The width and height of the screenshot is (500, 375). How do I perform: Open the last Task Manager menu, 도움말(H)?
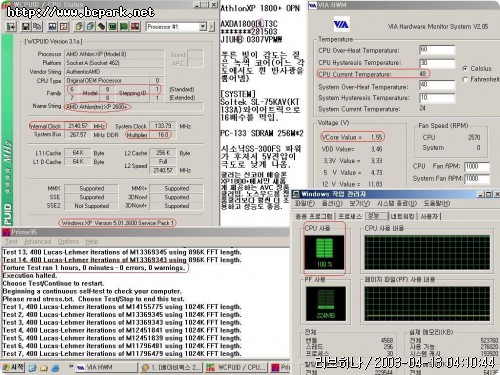[437, 203]
